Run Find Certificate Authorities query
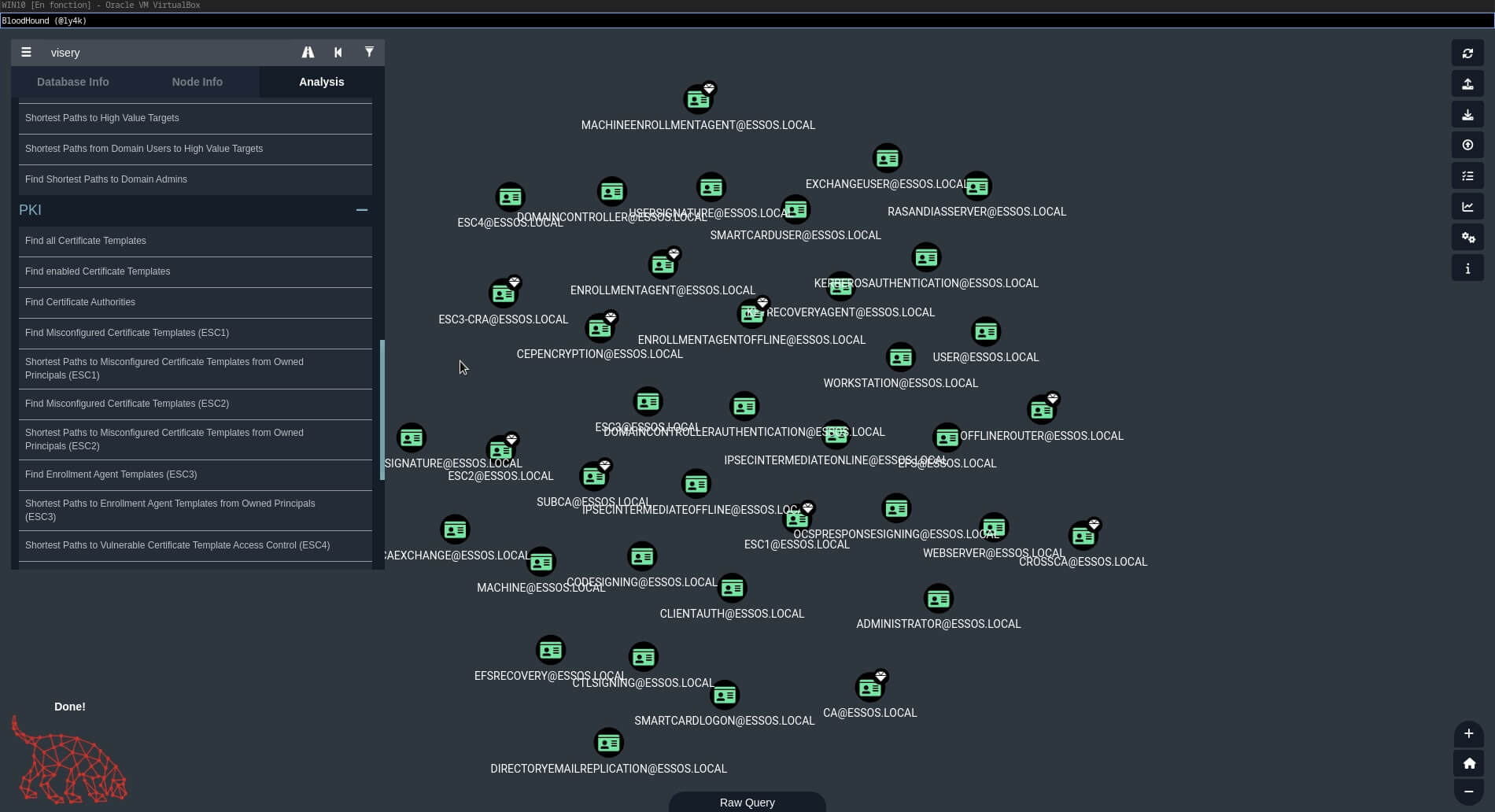This screenshot has height=812, width=1495. pyautogui.click(x=195, y=302)
